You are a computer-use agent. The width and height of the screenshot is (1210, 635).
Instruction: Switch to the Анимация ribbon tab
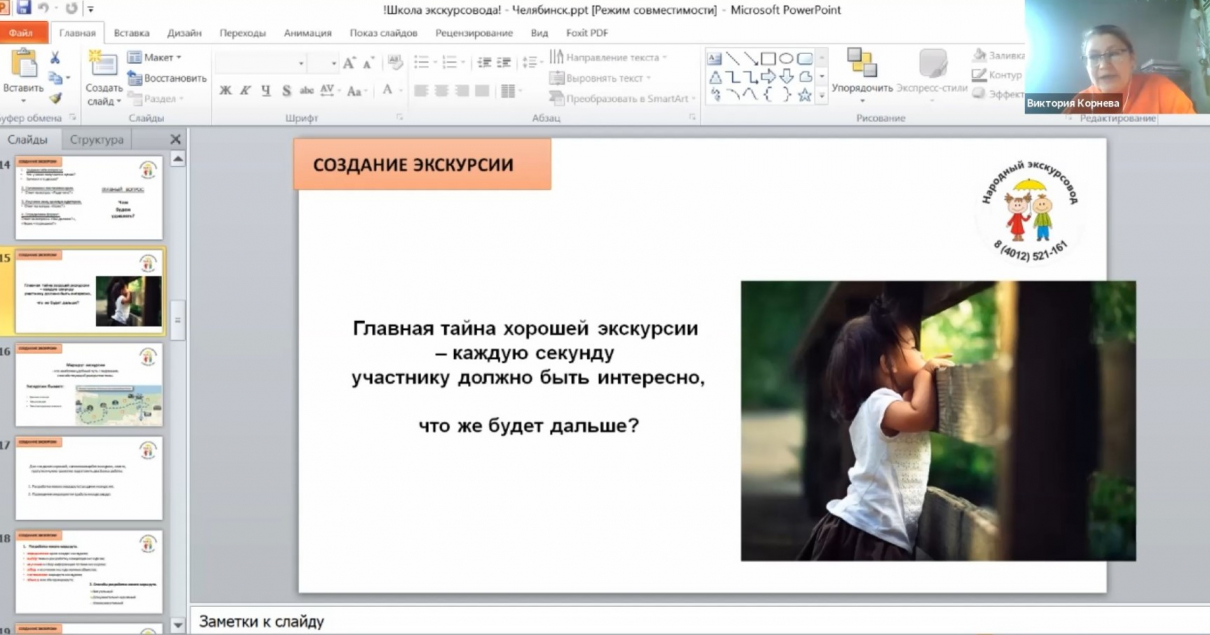click(307, 33)
